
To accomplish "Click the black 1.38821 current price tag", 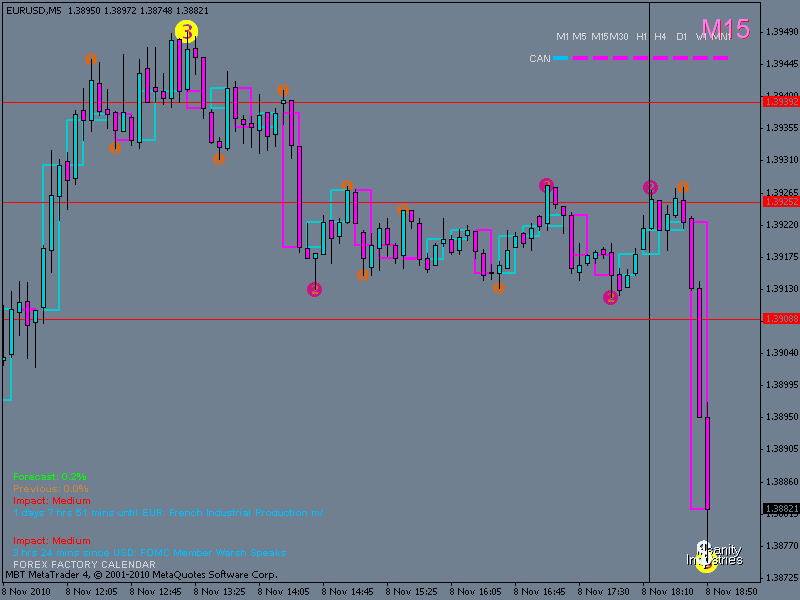I will point(781,509).
